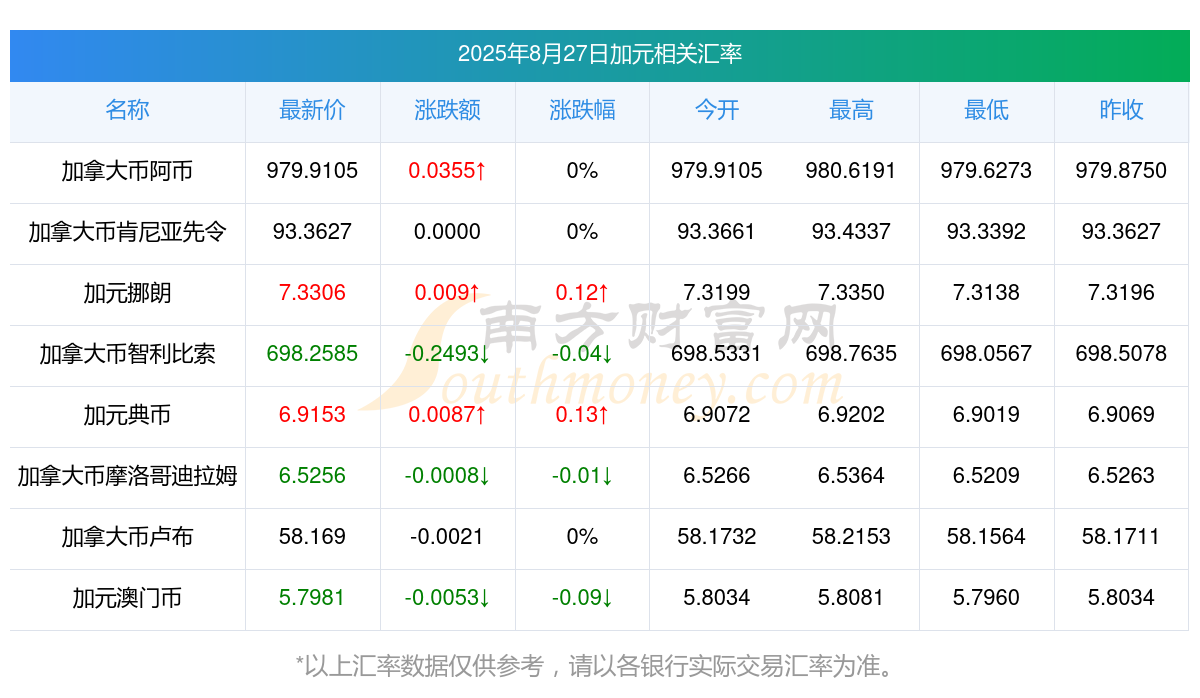The width and height of the screenshot is (1200, 698).
Task: Click the open value 93.3661
Action: pyautogui.click(x=717, y=232)
